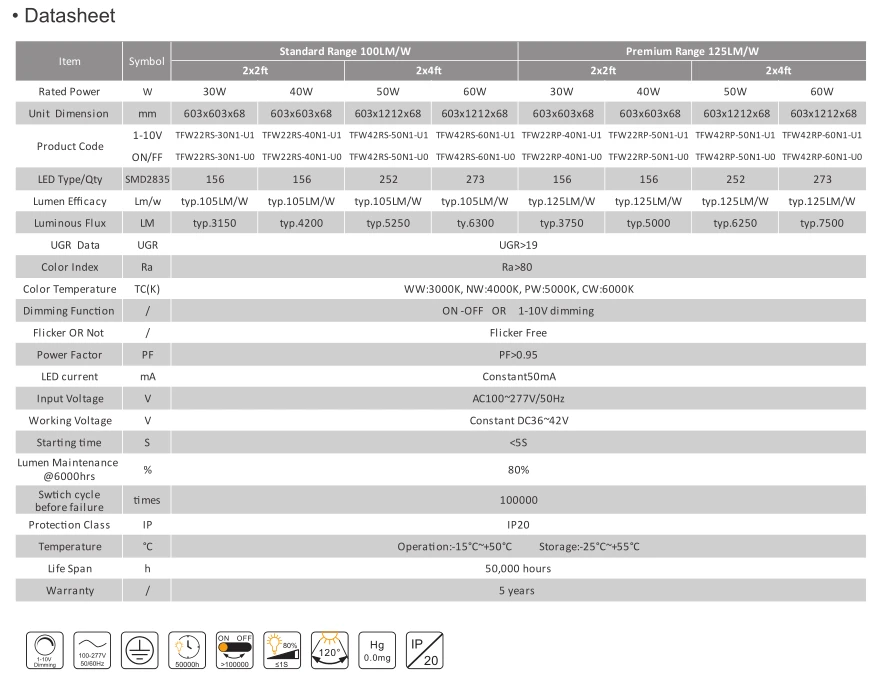Select the Premium Range 125LM/W header
This screenshot has height=680, width=871.
click(x=692, y=51)
